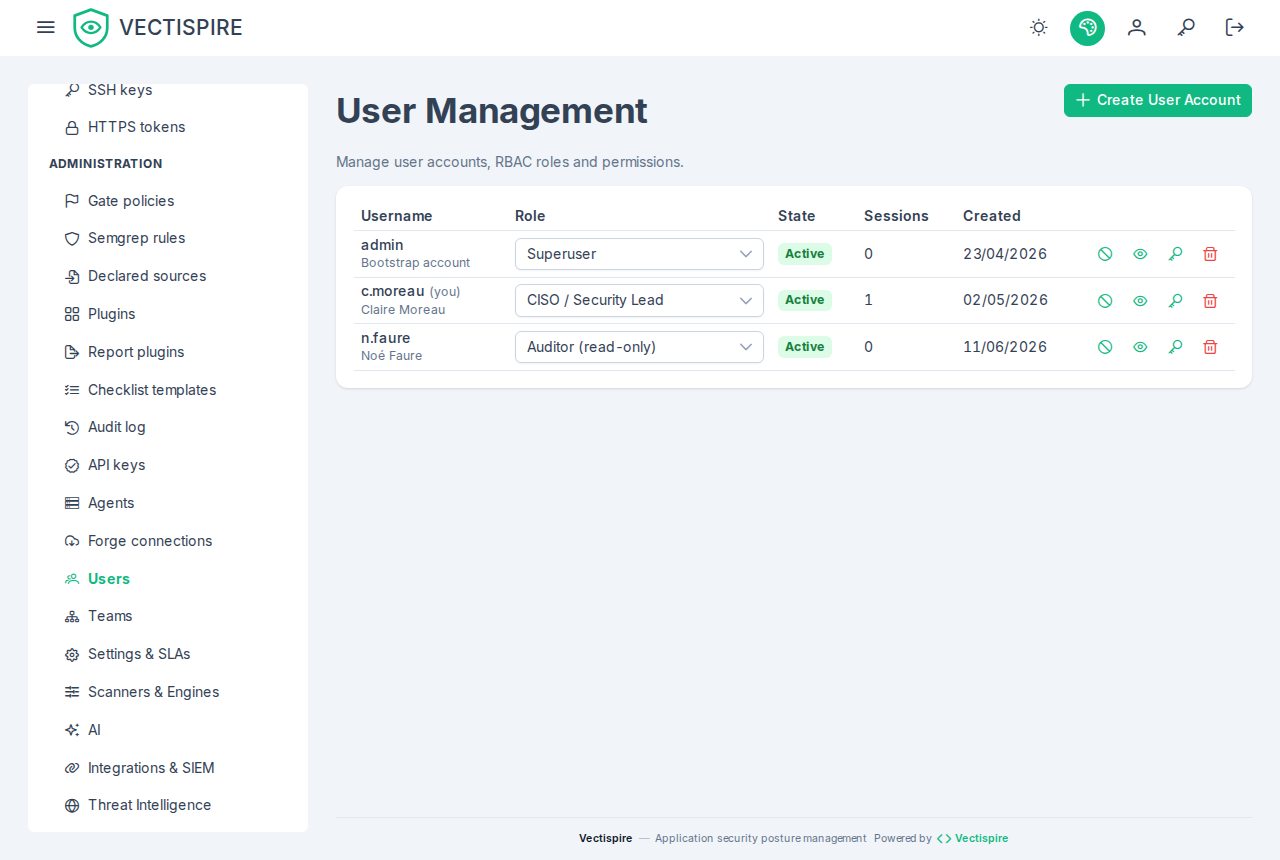
Task: Disable the n.faure account
Action: 1105,347
